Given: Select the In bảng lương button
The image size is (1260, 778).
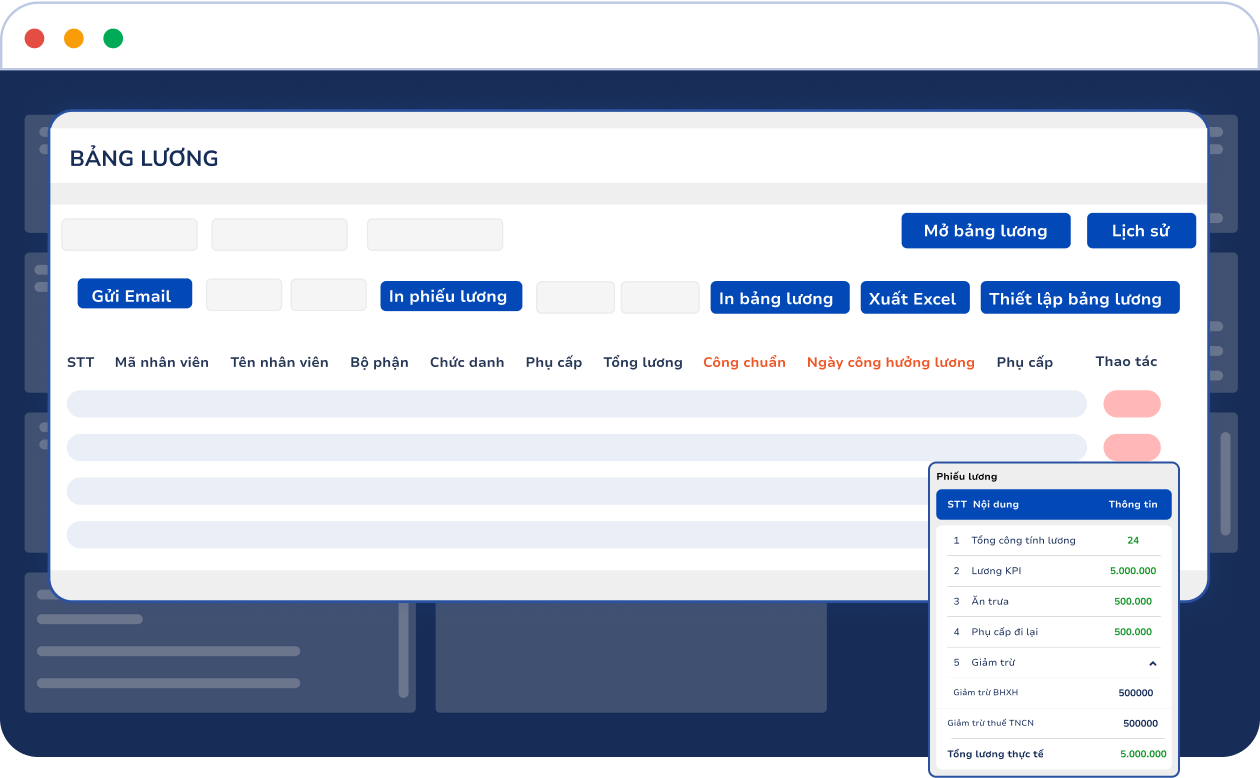Looking at the screenshot, I should [779, 298].
